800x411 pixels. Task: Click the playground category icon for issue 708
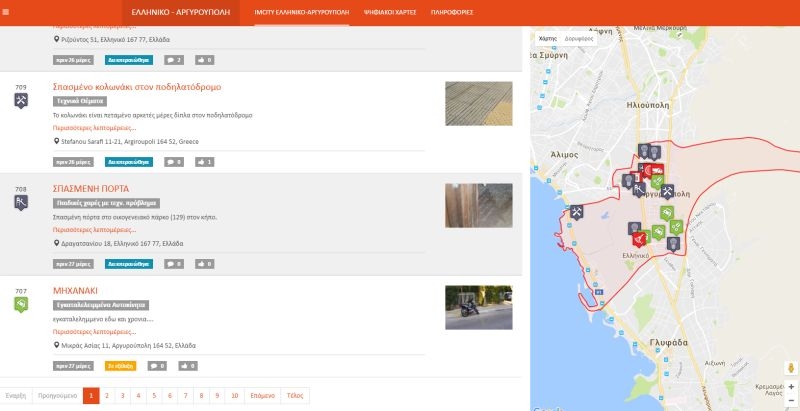point(21,202)
